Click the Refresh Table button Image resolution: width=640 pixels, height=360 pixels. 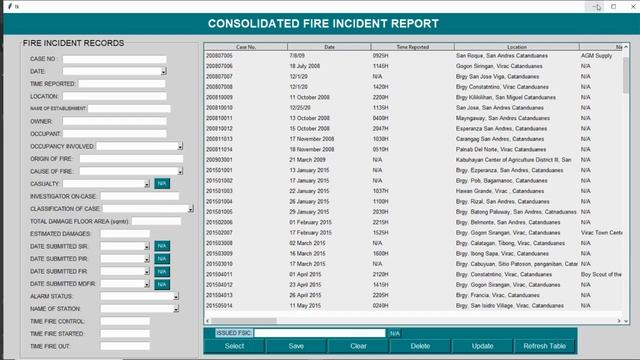(x=544, y=346)
